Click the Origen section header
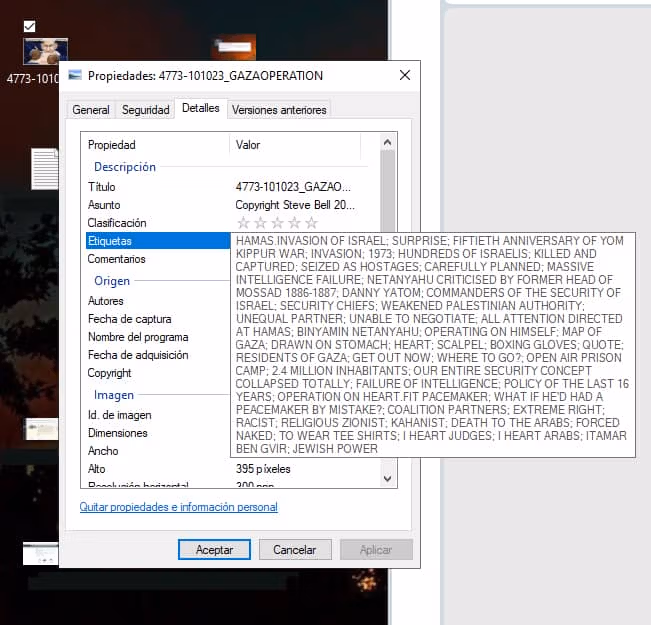 coord(112,281)
